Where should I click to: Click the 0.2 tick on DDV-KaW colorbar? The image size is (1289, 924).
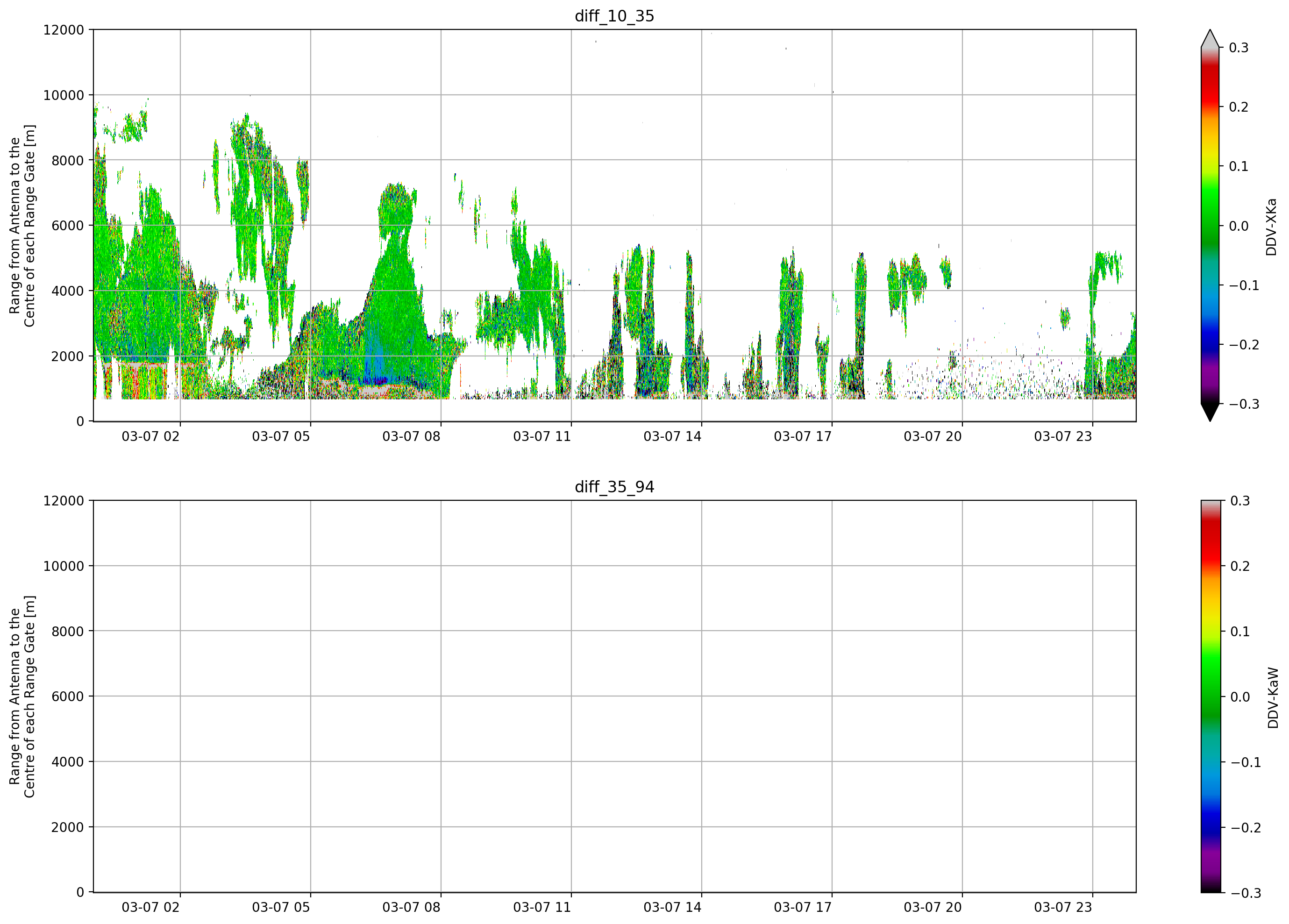click(1240, 566)
